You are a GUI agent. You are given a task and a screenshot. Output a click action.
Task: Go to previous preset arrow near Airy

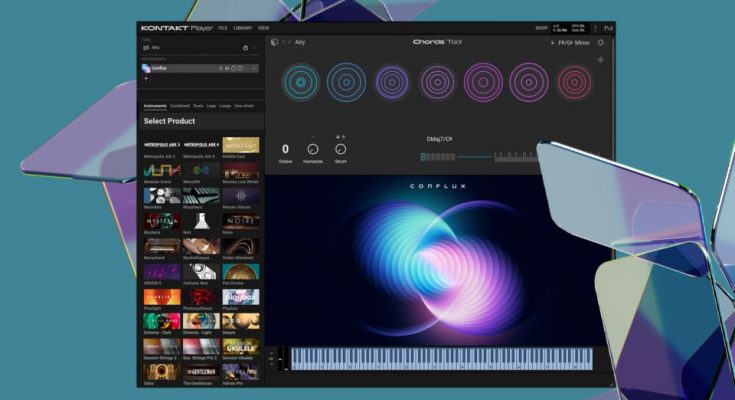[284, 42]
